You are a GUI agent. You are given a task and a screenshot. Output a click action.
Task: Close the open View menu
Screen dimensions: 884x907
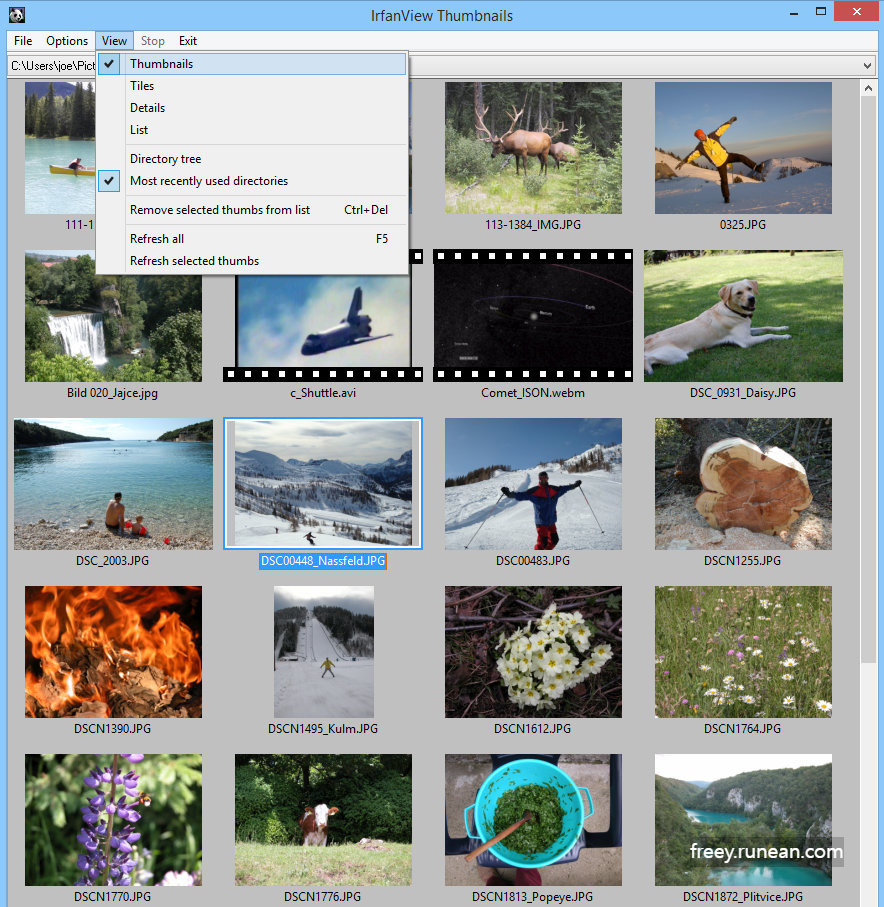tap(114, 41)
